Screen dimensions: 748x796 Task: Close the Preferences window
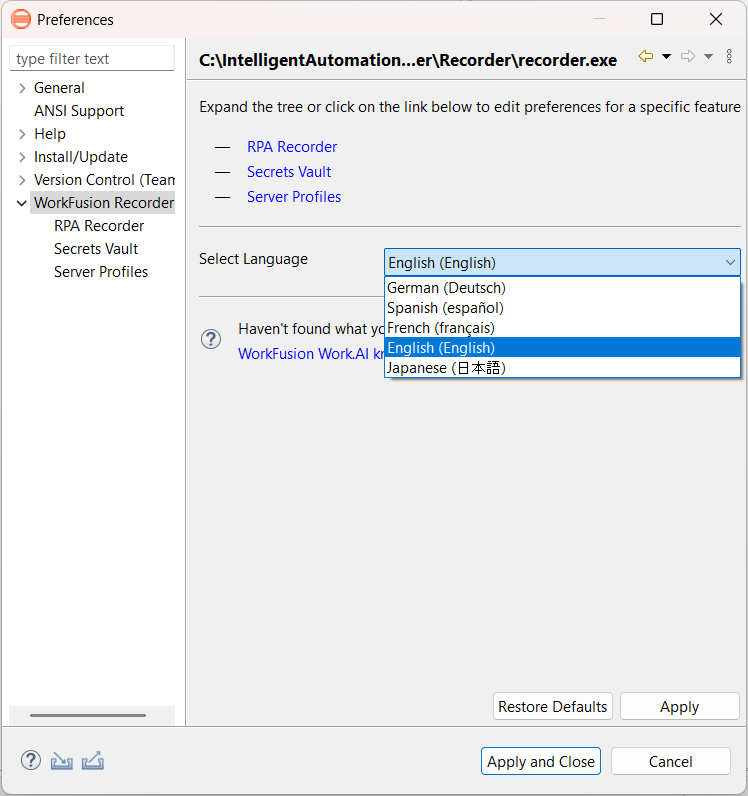pyautogui.click(x=716, y=19)
